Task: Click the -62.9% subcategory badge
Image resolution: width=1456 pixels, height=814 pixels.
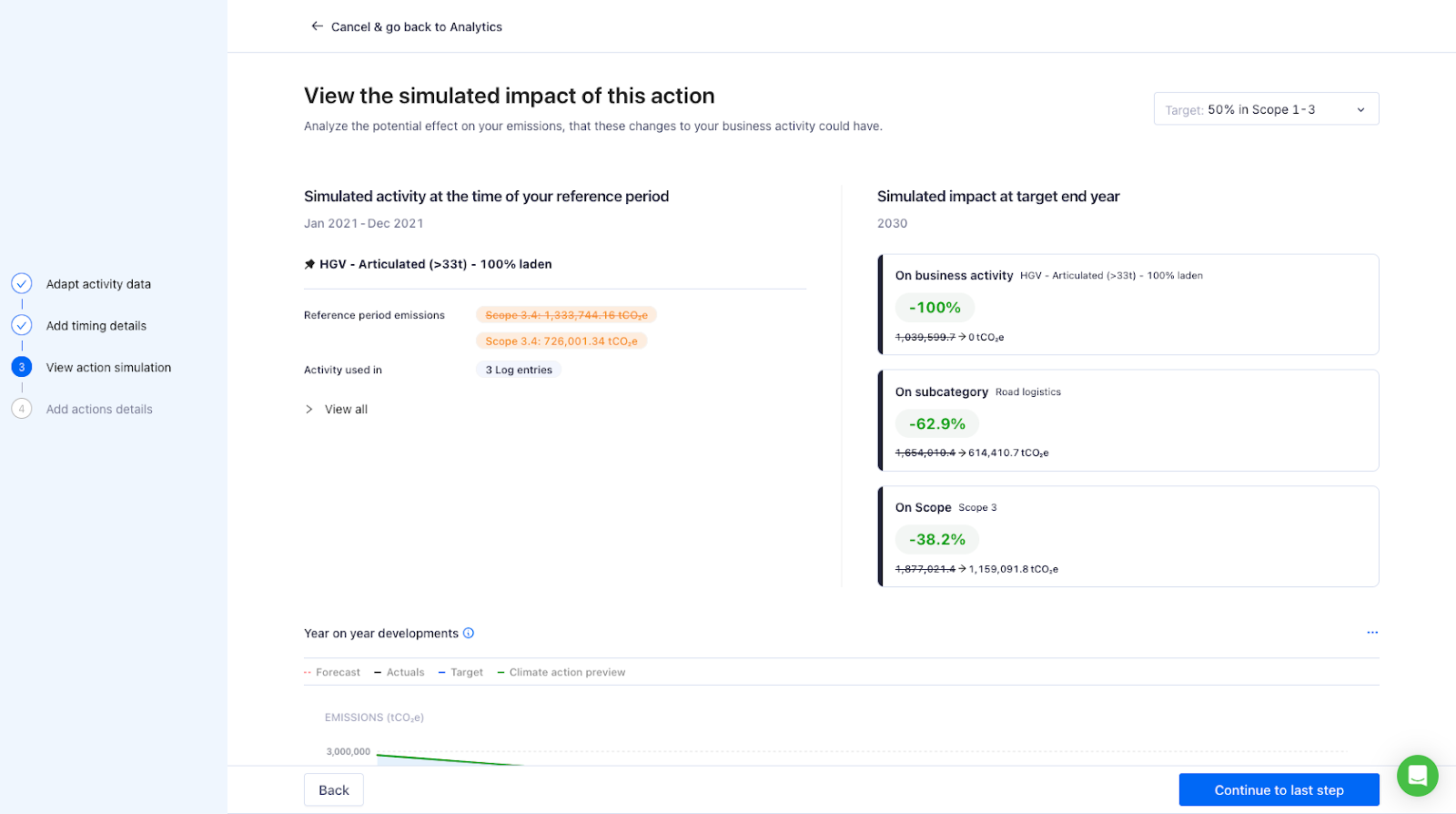Action: [937, 423]
